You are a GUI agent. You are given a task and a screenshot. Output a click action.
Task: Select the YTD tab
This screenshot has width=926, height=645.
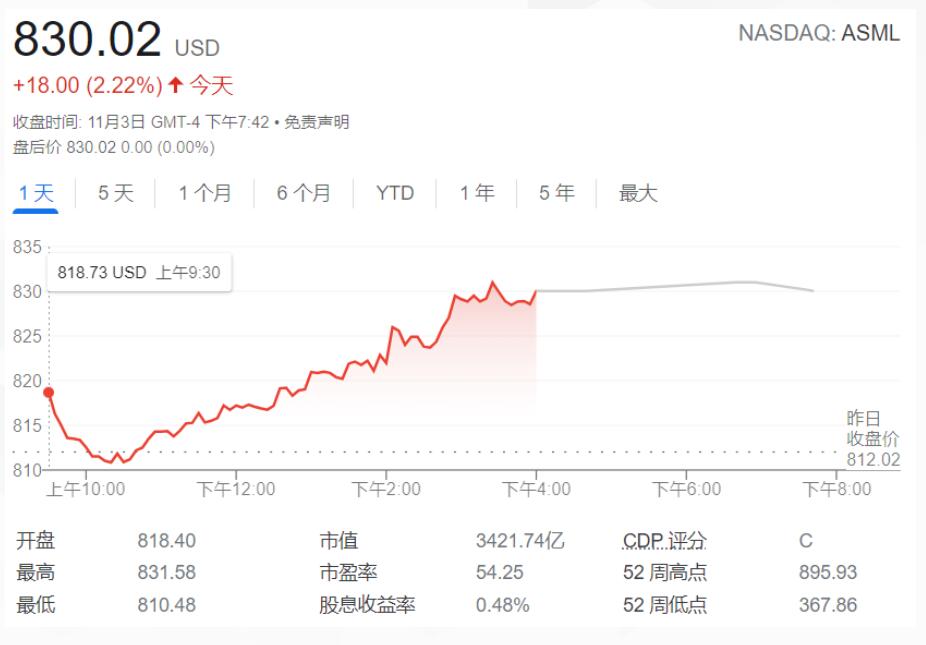(394, 193)
